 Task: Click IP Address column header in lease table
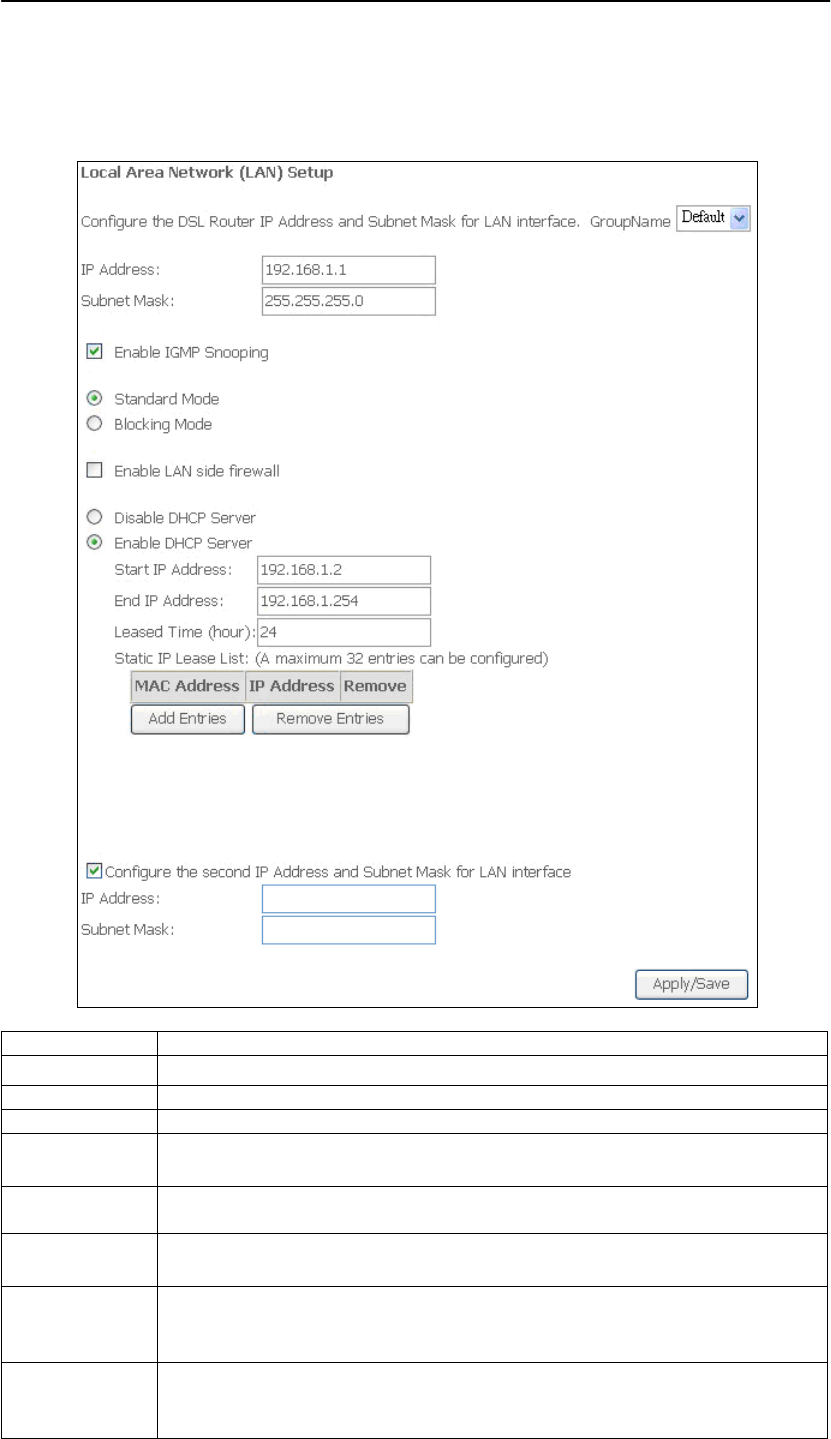[292, 686]
